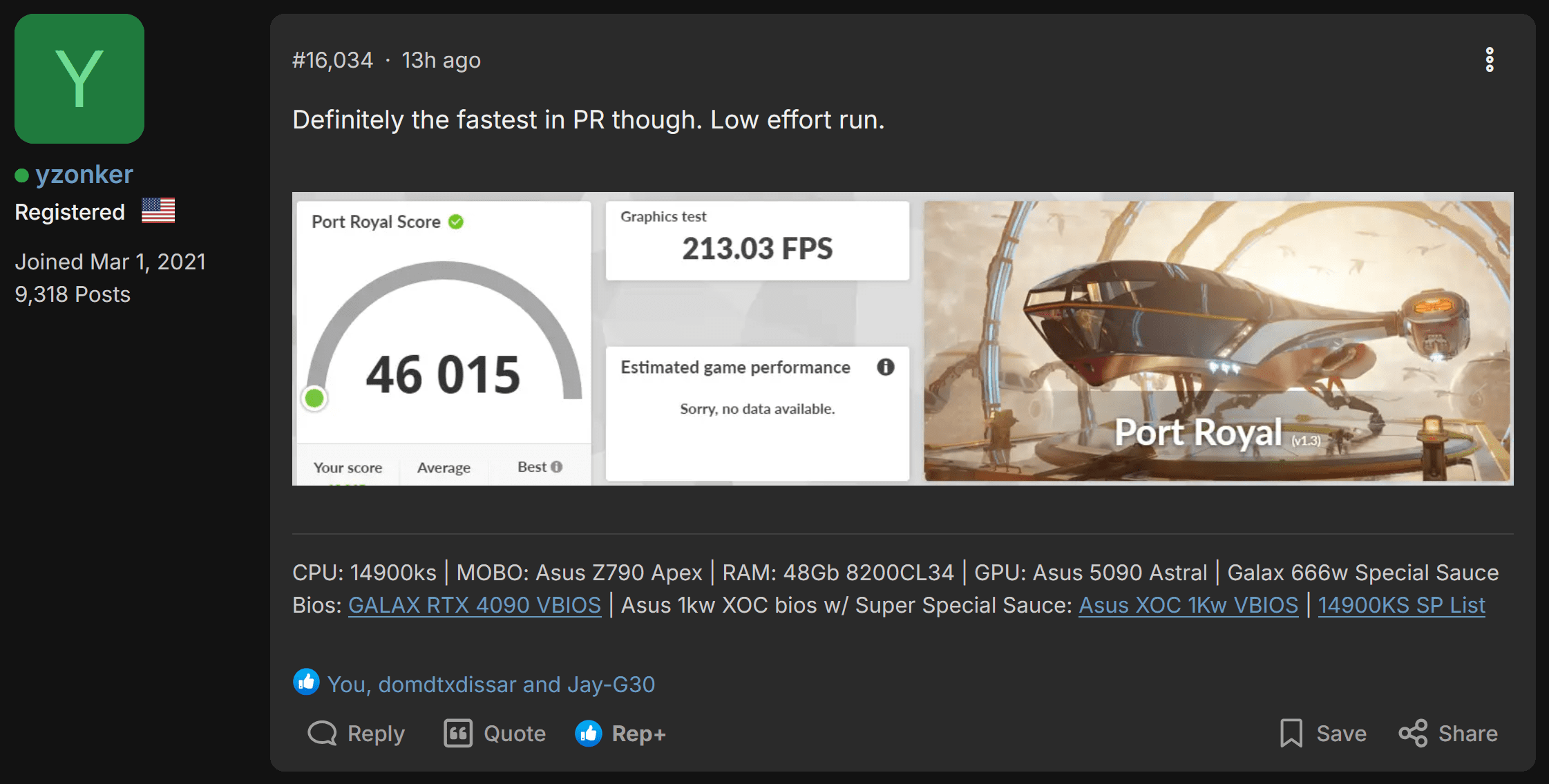Share this post
The image size is (1549, 784).
click(x=1449, y=733)
